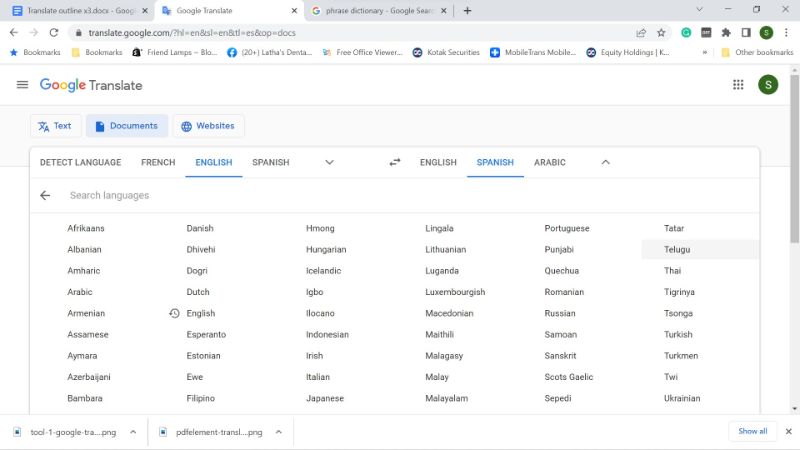
Task: Open the Google Translate main menu hamburger
Action: pyautogui.click(x=22, y=85)
